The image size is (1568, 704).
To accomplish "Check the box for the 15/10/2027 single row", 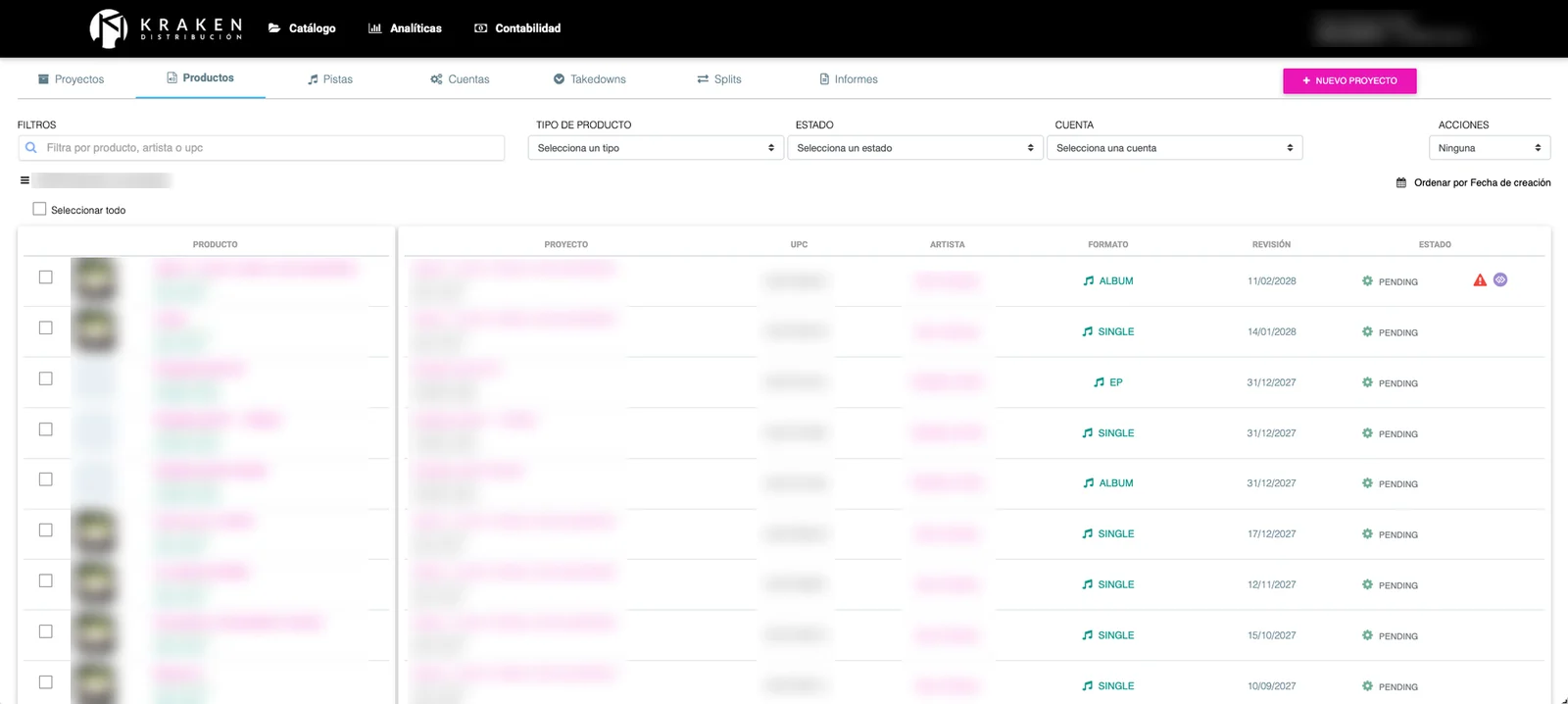I will (x=45, y=631).
